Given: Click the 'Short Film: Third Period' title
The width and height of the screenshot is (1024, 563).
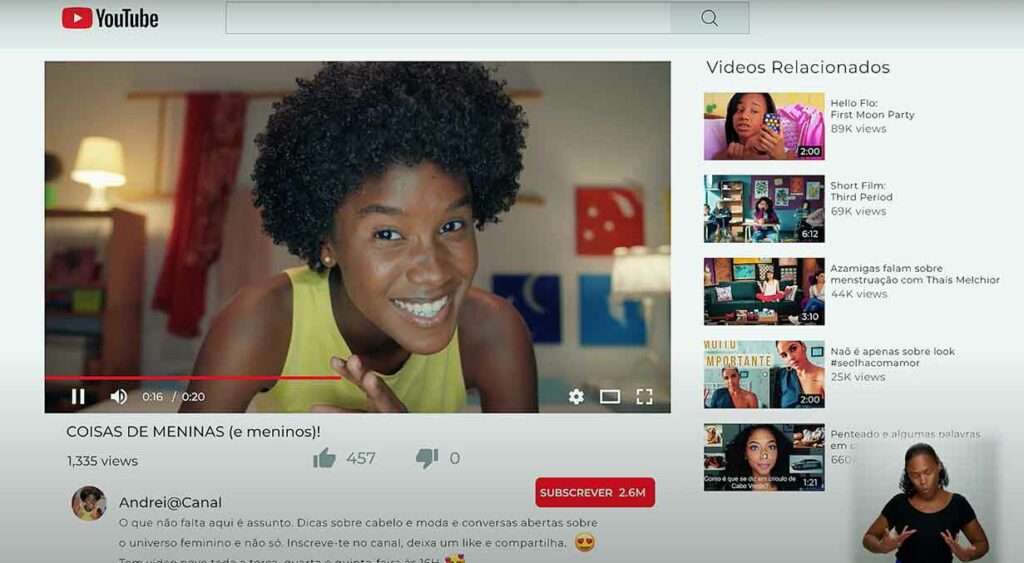Looking at the screenshot, I should point(861,191).
